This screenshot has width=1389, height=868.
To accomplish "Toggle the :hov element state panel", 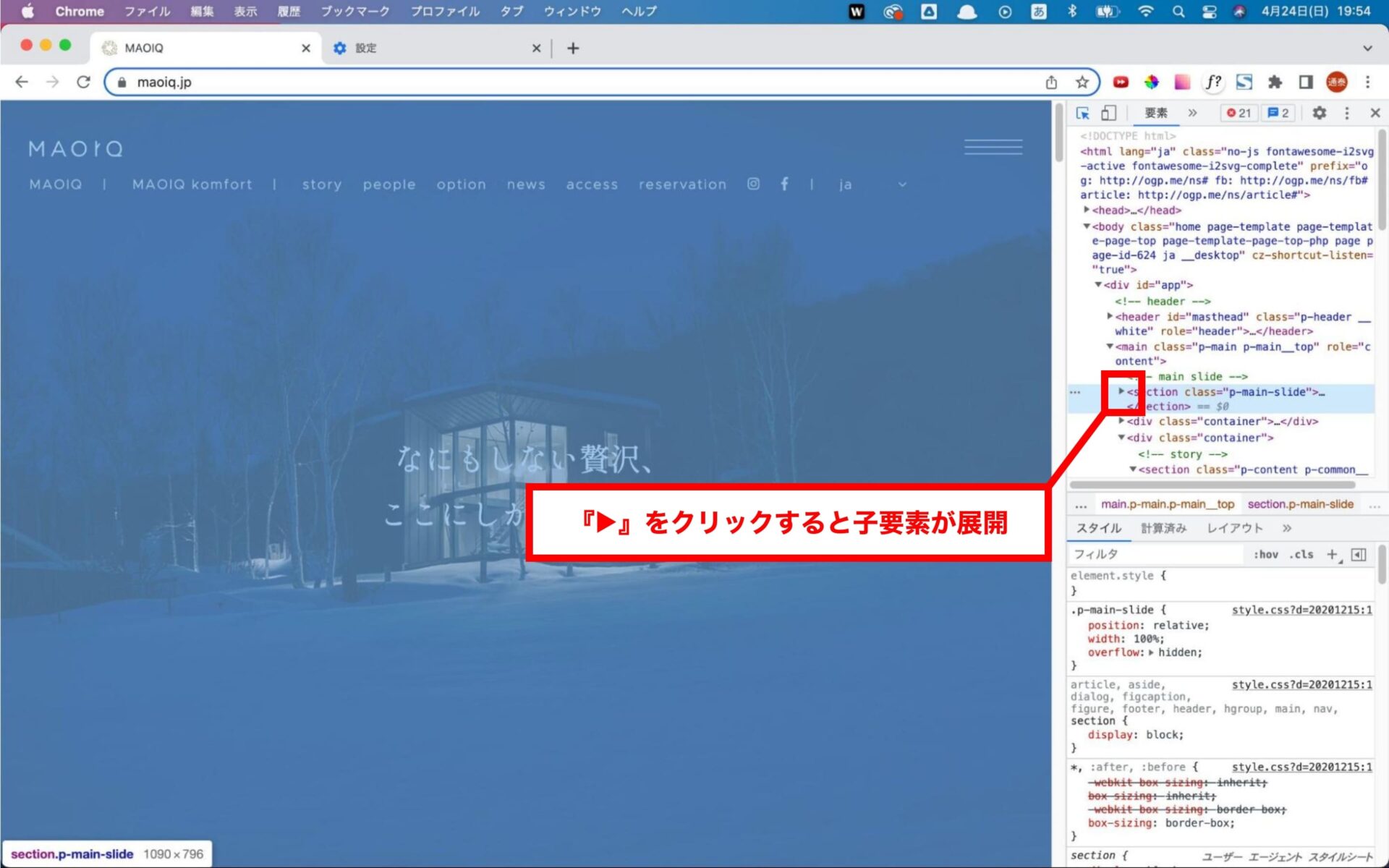I will click(1265, 554).
